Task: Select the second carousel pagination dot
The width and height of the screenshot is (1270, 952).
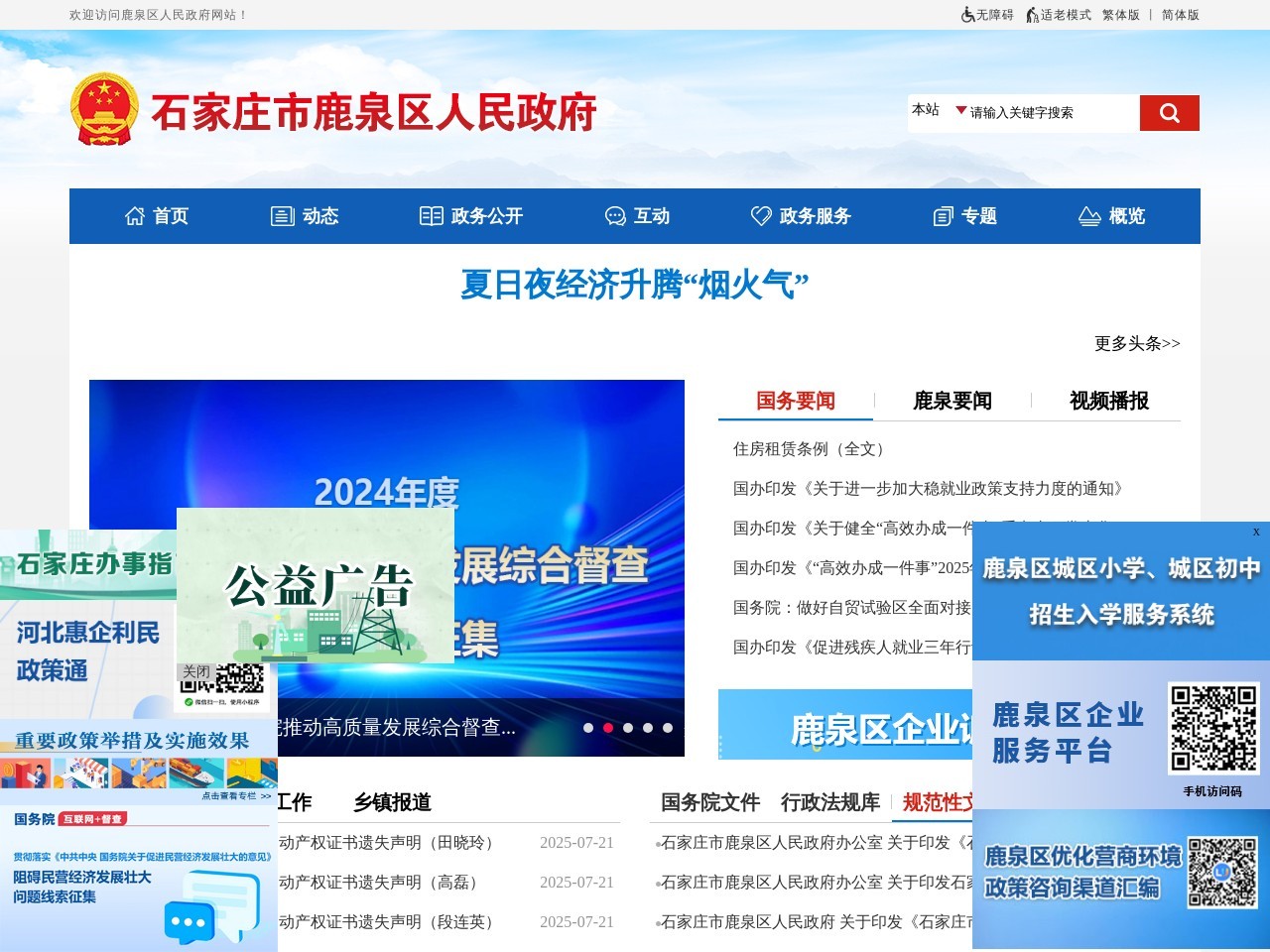Action: point(609,727)
